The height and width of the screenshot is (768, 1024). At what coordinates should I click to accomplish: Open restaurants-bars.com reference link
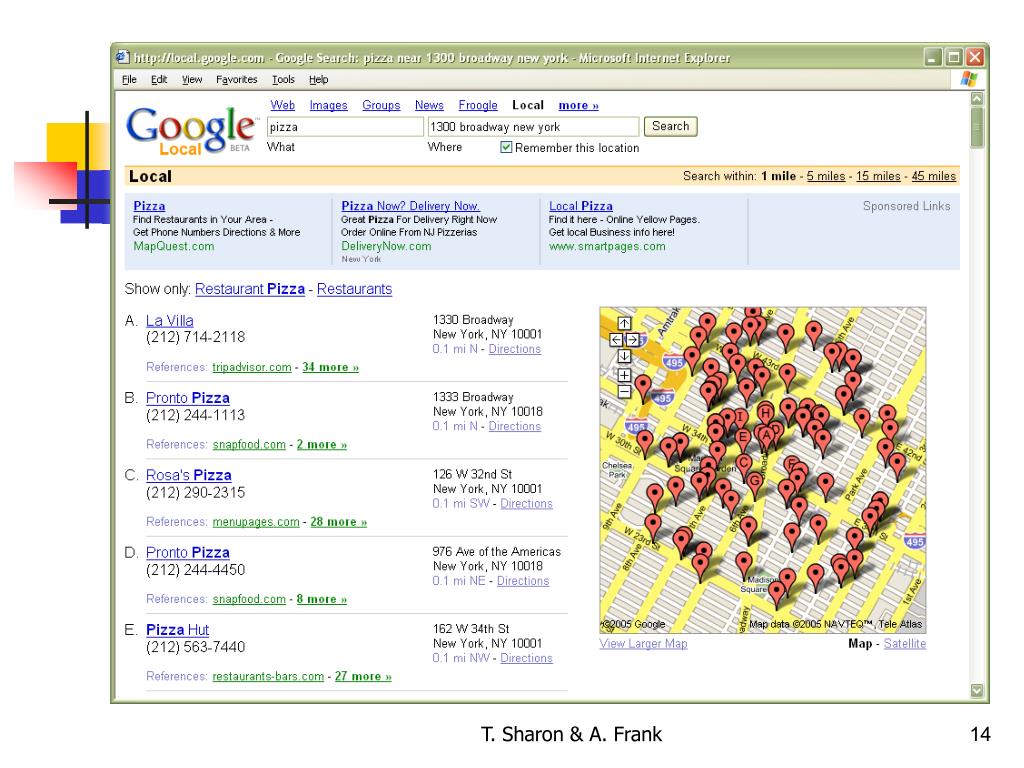coord(268,677)
